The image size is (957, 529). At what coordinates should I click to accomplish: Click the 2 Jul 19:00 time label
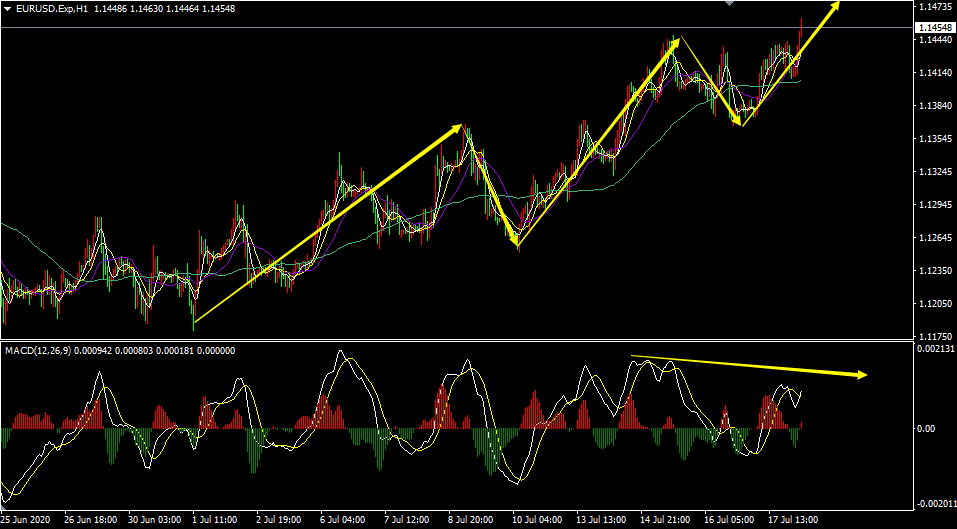tap(279, 520)
